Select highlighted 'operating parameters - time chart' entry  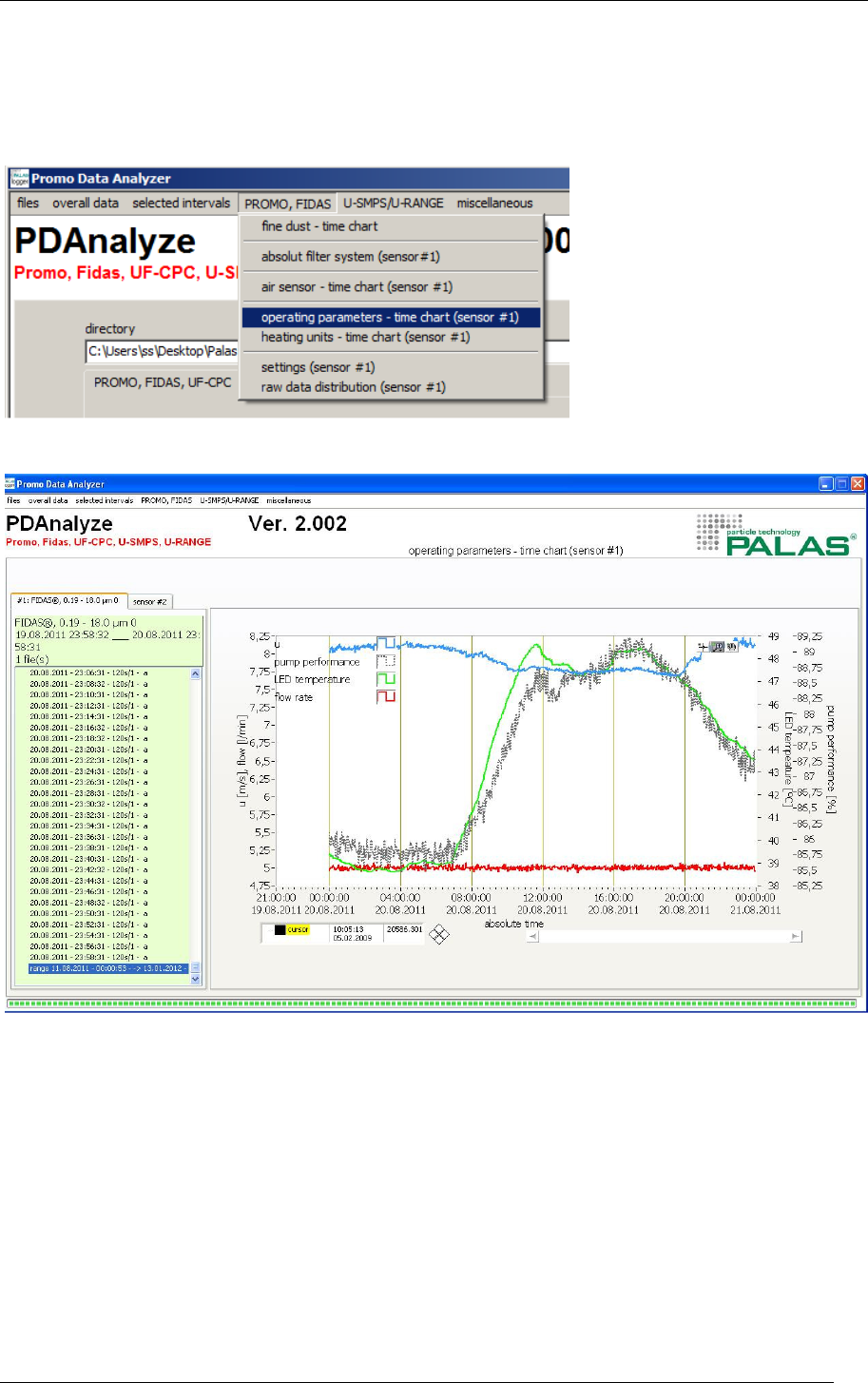[x=390, y=318]
